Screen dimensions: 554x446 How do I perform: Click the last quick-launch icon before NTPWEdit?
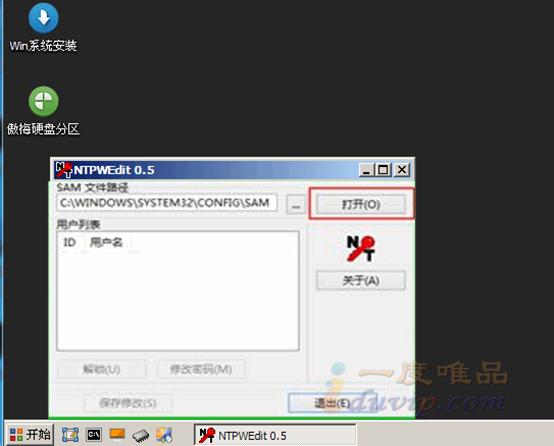point(164,435)
